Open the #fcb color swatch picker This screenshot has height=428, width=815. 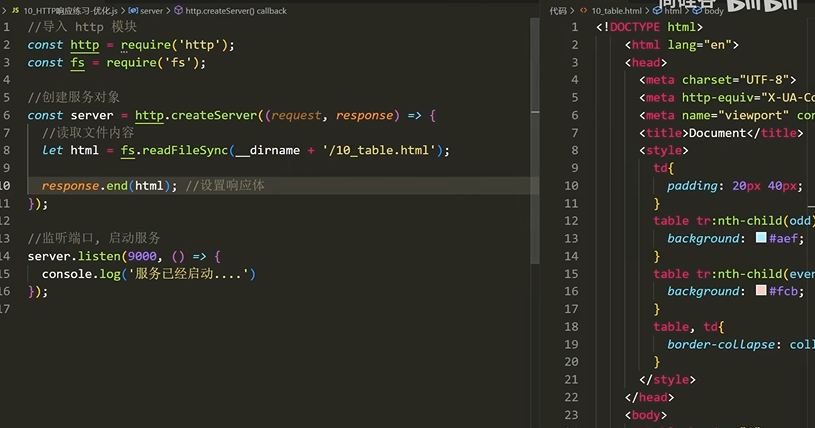coord(761,290)
